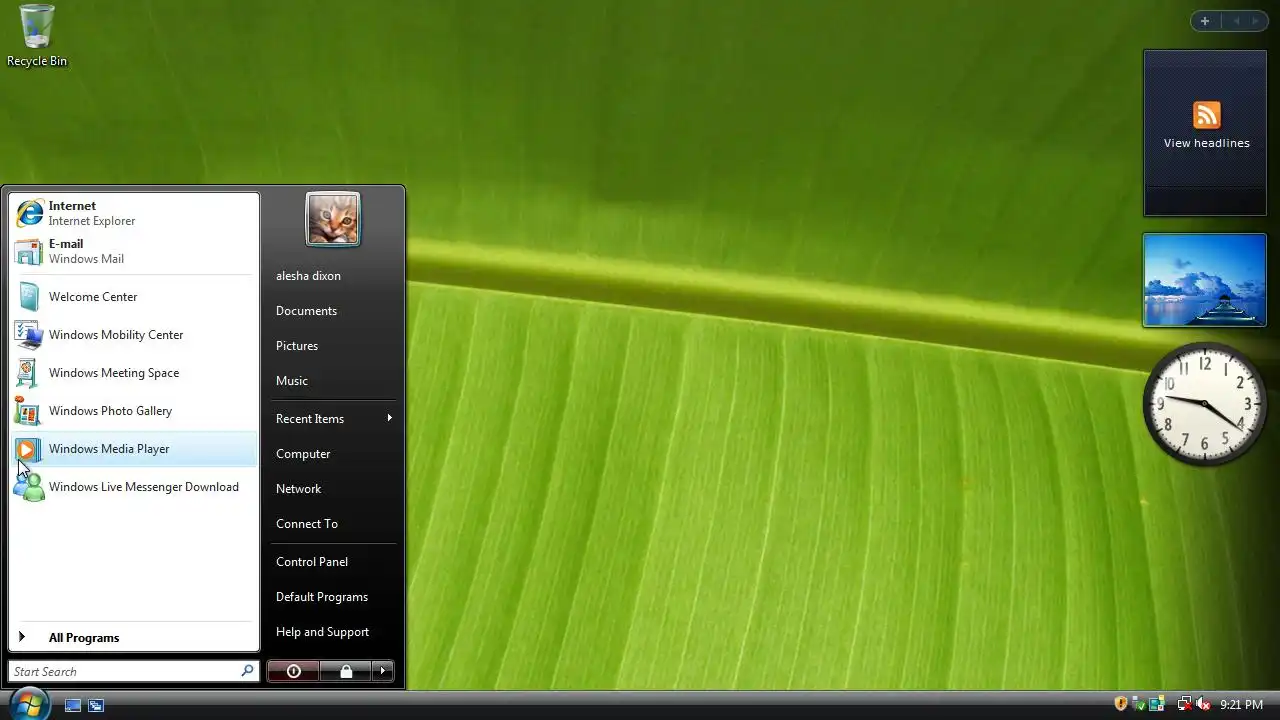Screen dimensions: 1280x720
Task: Click the analog clock gadget
Action: (x=1205, y=404)
